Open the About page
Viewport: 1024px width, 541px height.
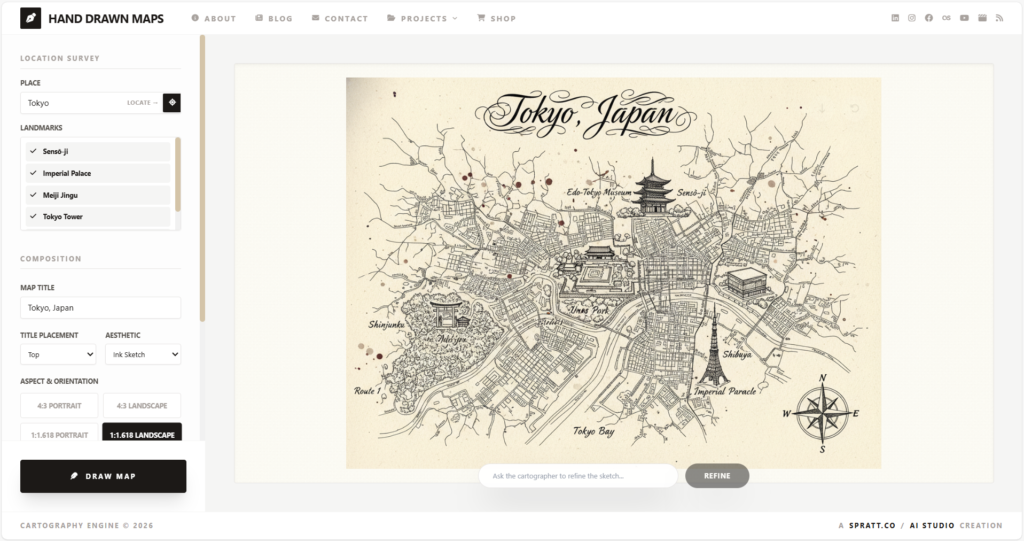point(214,18)
